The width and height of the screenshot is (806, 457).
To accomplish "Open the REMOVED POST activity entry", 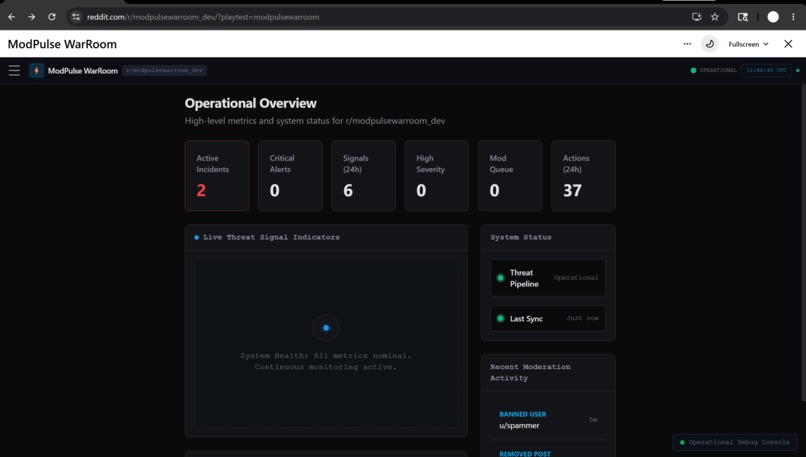I will 548,450.
